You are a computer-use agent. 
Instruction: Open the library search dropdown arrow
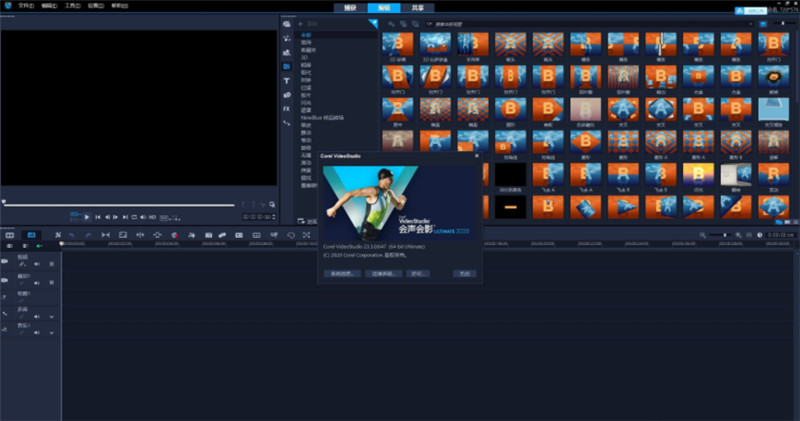(751, 24)
